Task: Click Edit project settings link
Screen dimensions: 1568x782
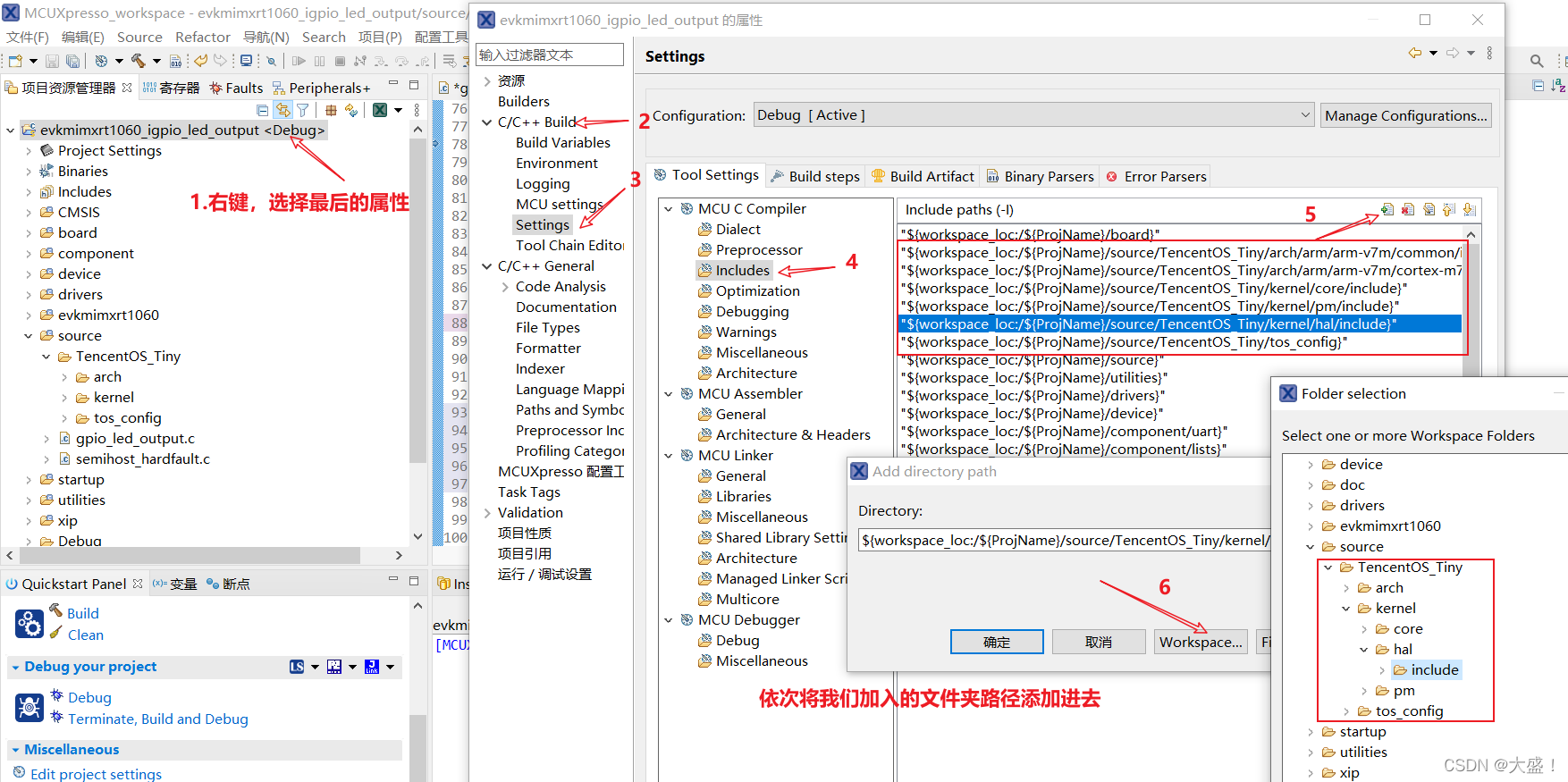Action: tap(96, 774)
